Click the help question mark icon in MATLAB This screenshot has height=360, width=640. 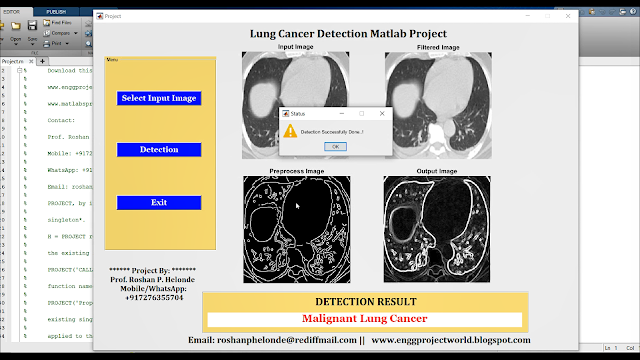tap(633, 11)
